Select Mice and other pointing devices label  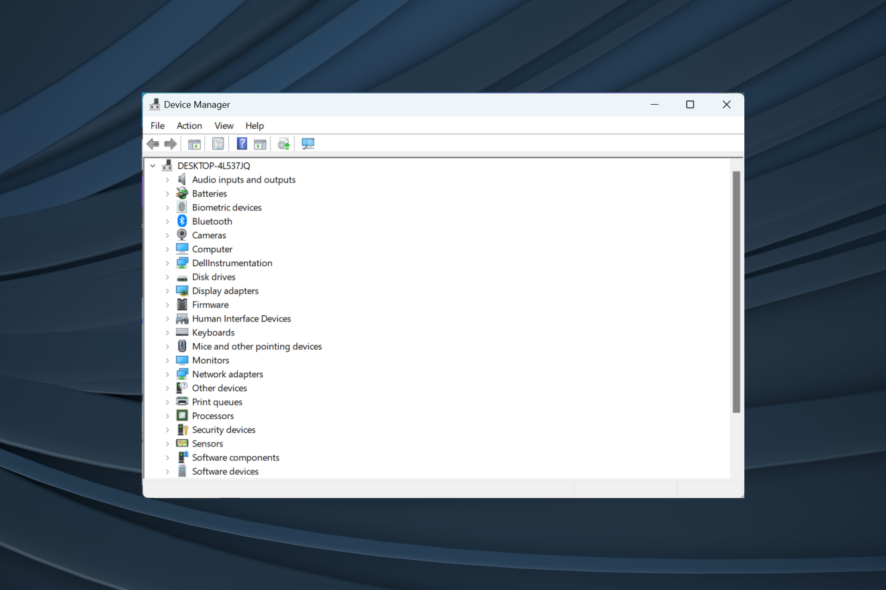pos(257,346)
